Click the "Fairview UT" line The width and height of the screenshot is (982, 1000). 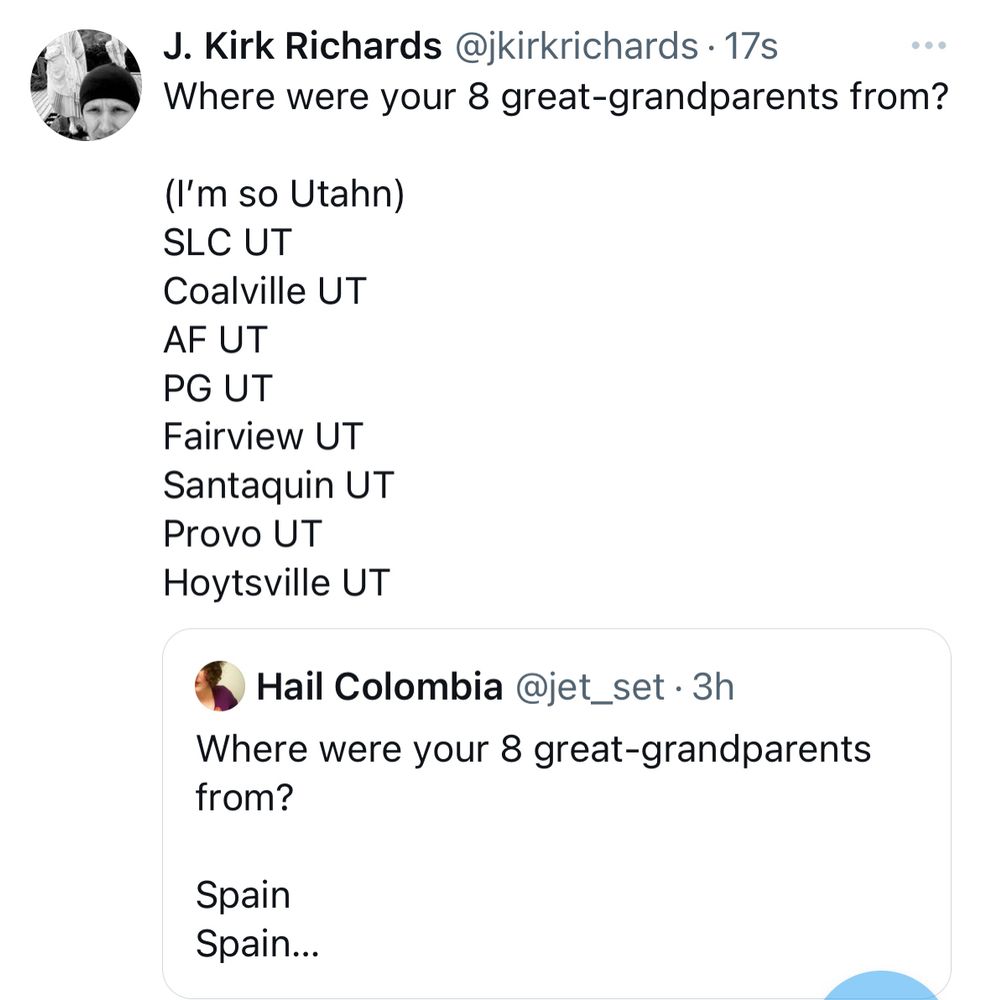[x=263, y=437]
